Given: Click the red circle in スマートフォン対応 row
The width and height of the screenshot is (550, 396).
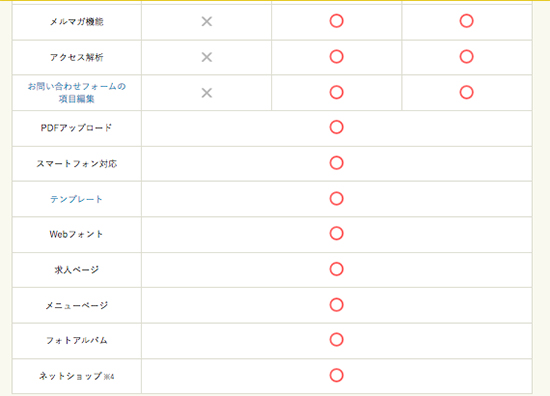Looking at the screenshot, I should [x=336, y=163].
